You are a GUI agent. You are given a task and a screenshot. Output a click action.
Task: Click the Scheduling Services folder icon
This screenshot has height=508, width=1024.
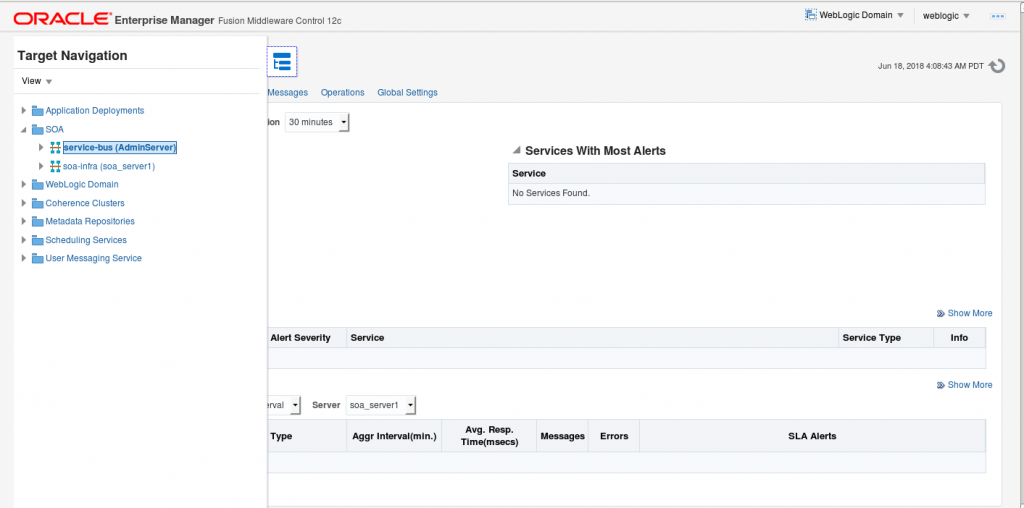(x=37, y=240)
